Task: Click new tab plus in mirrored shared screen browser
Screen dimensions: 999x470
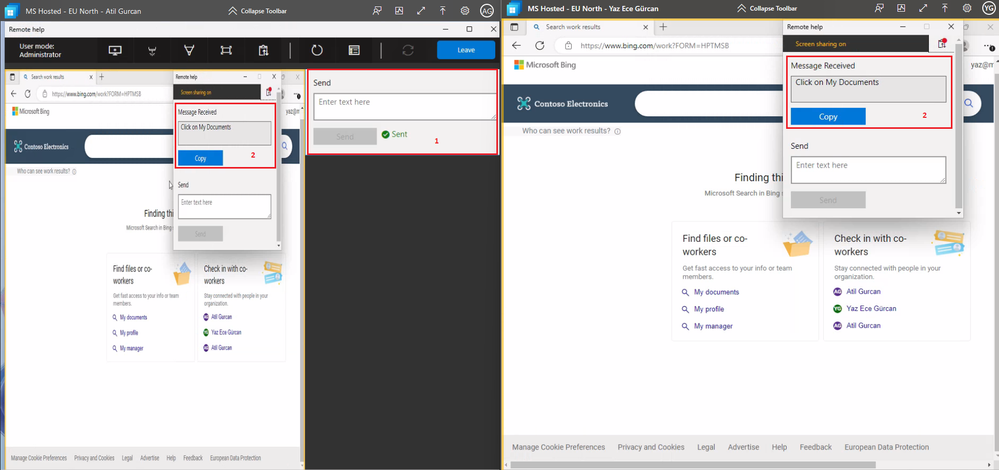Action: (x=101, y=76)
